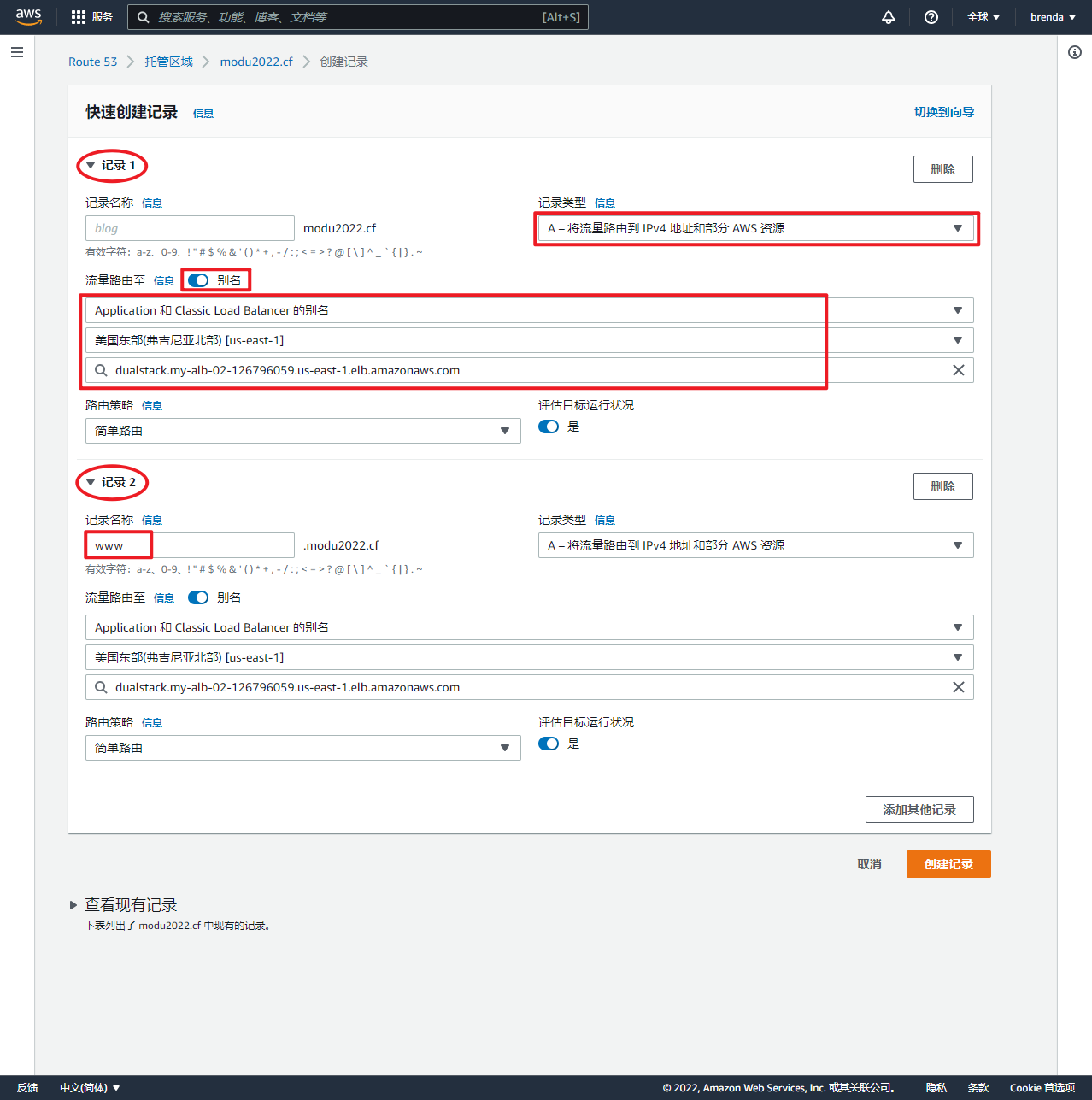Image resolution: width=1092 pixels, height=1100 pixels.
Task: Click Cookie 首选项 footer link
Action: tap(1042, 1088)
